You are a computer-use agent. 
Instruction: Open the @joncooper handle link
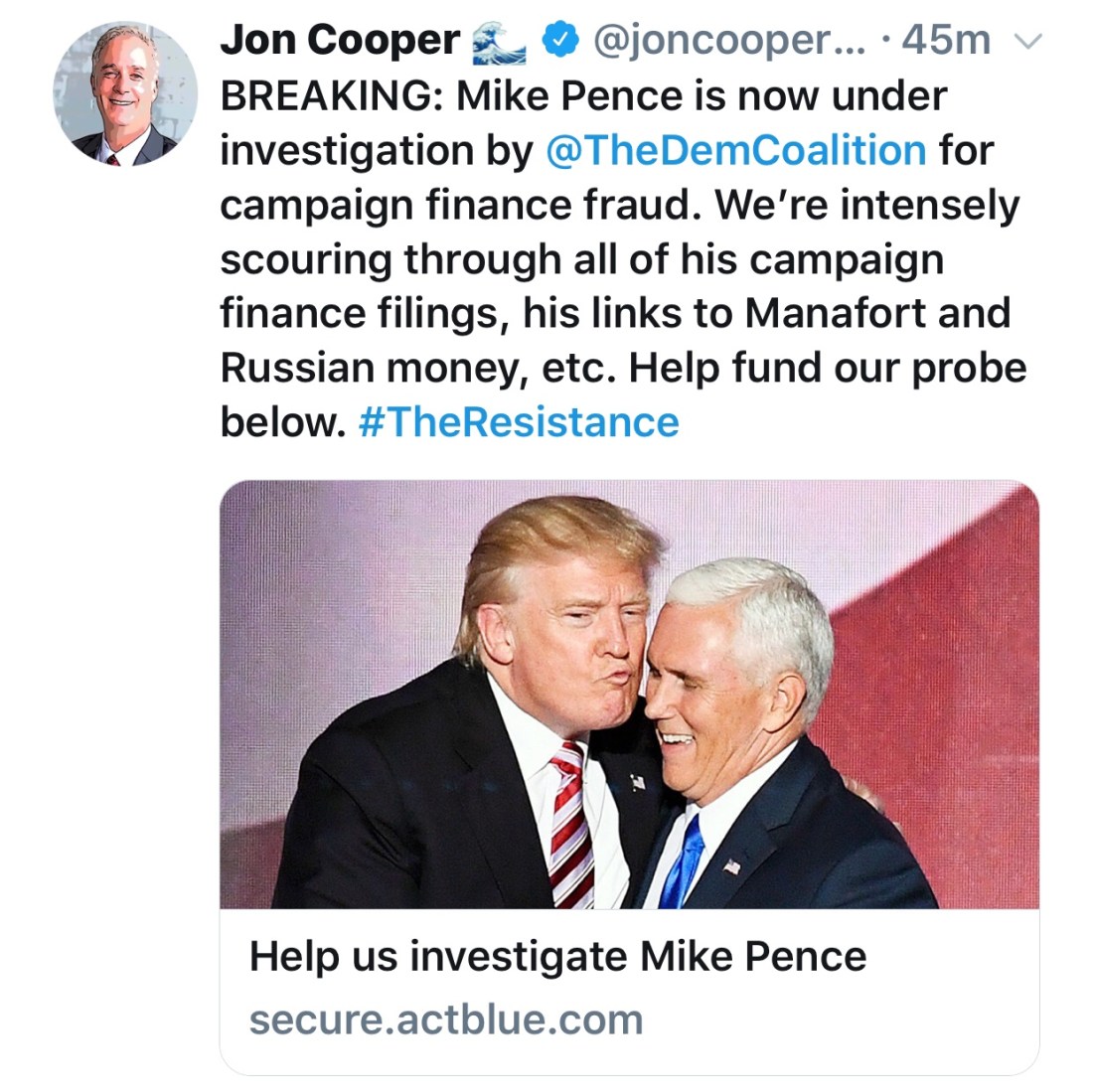point(728,41)
